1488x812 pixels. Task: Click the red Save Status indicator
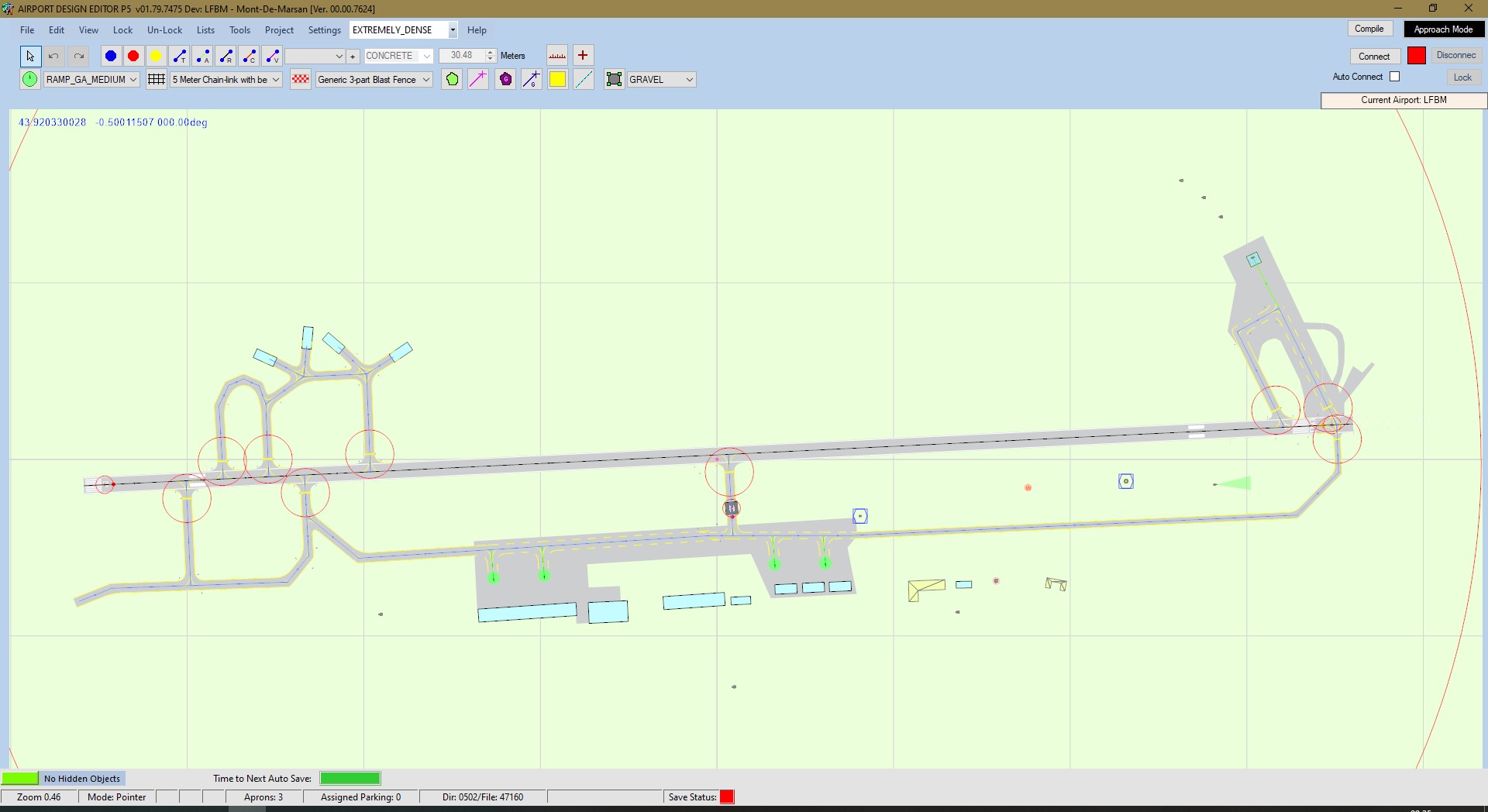(x=727, y=797)
